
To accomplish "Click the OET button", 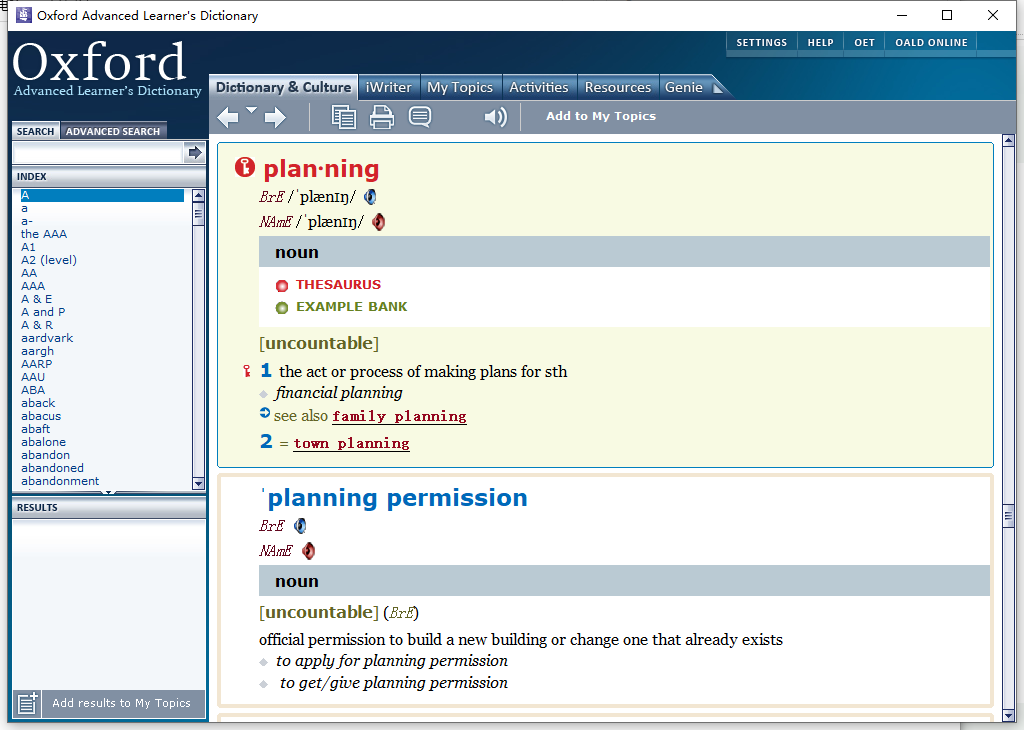I will (864, 42).
